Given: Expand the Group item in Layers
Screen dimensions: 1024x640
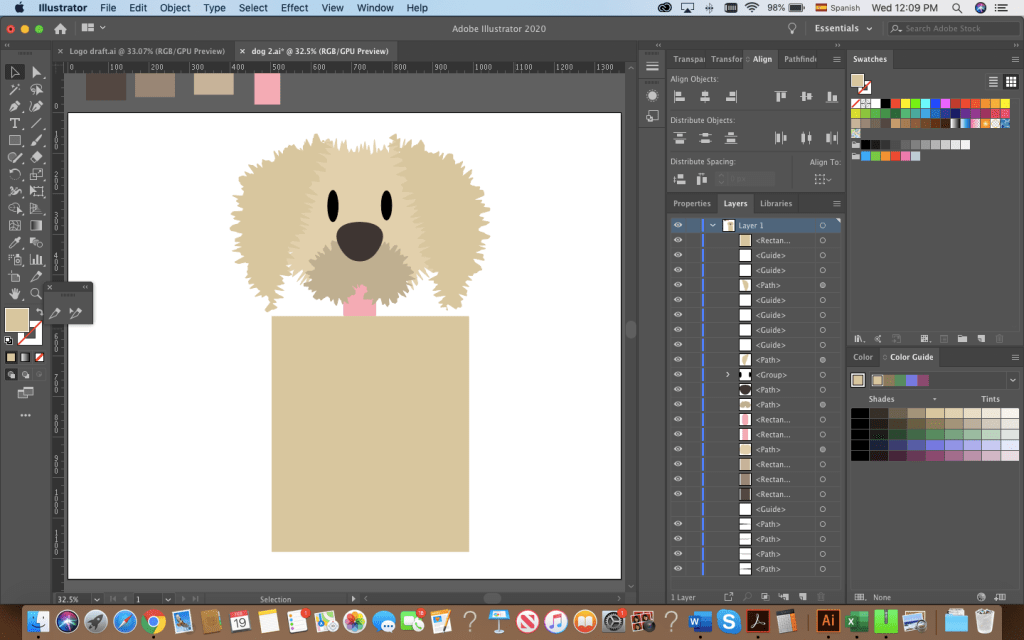Looking at the screenshot, I should (728, 375).
